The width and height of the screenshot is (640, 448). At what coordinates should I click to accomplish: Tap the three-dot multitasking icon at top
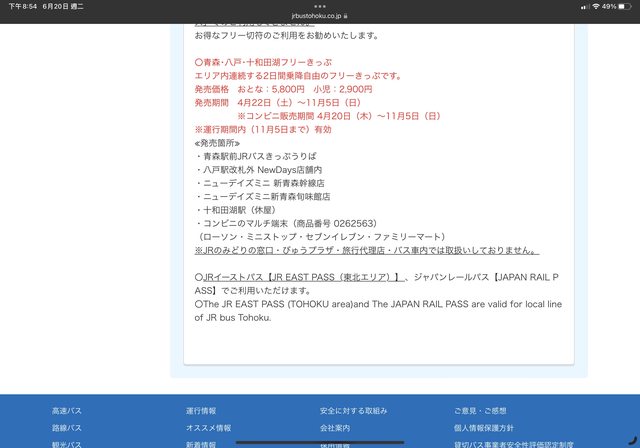click(320, 5)
